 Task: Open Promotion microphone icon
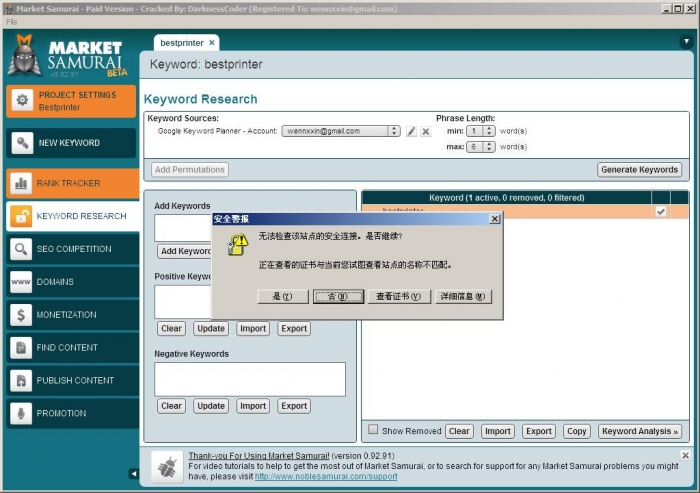coord(21,414)
